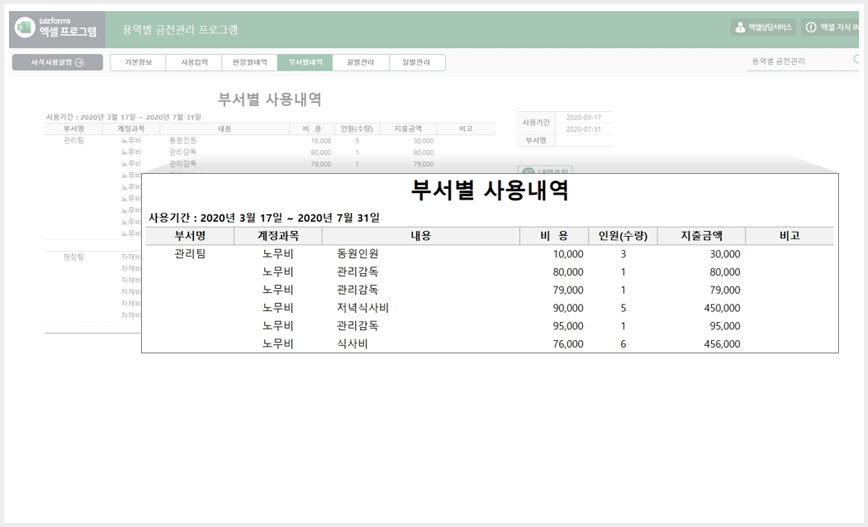The image size is (868, 527).
Task: Open the 일별관리 tab
Action: point(417,63)
